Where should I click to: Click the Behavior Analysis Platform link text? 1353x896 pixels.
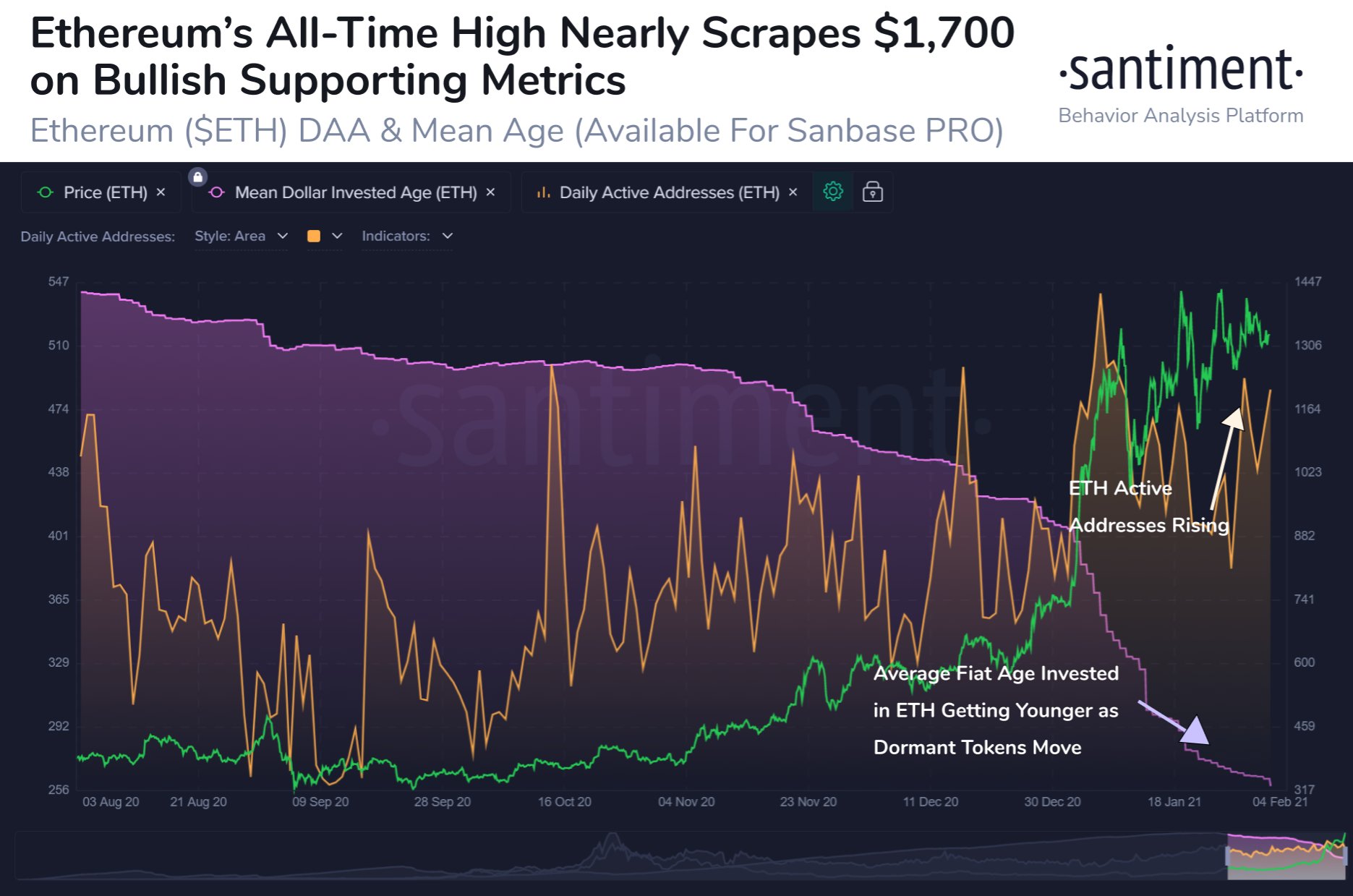click(x=1180, y=114)
